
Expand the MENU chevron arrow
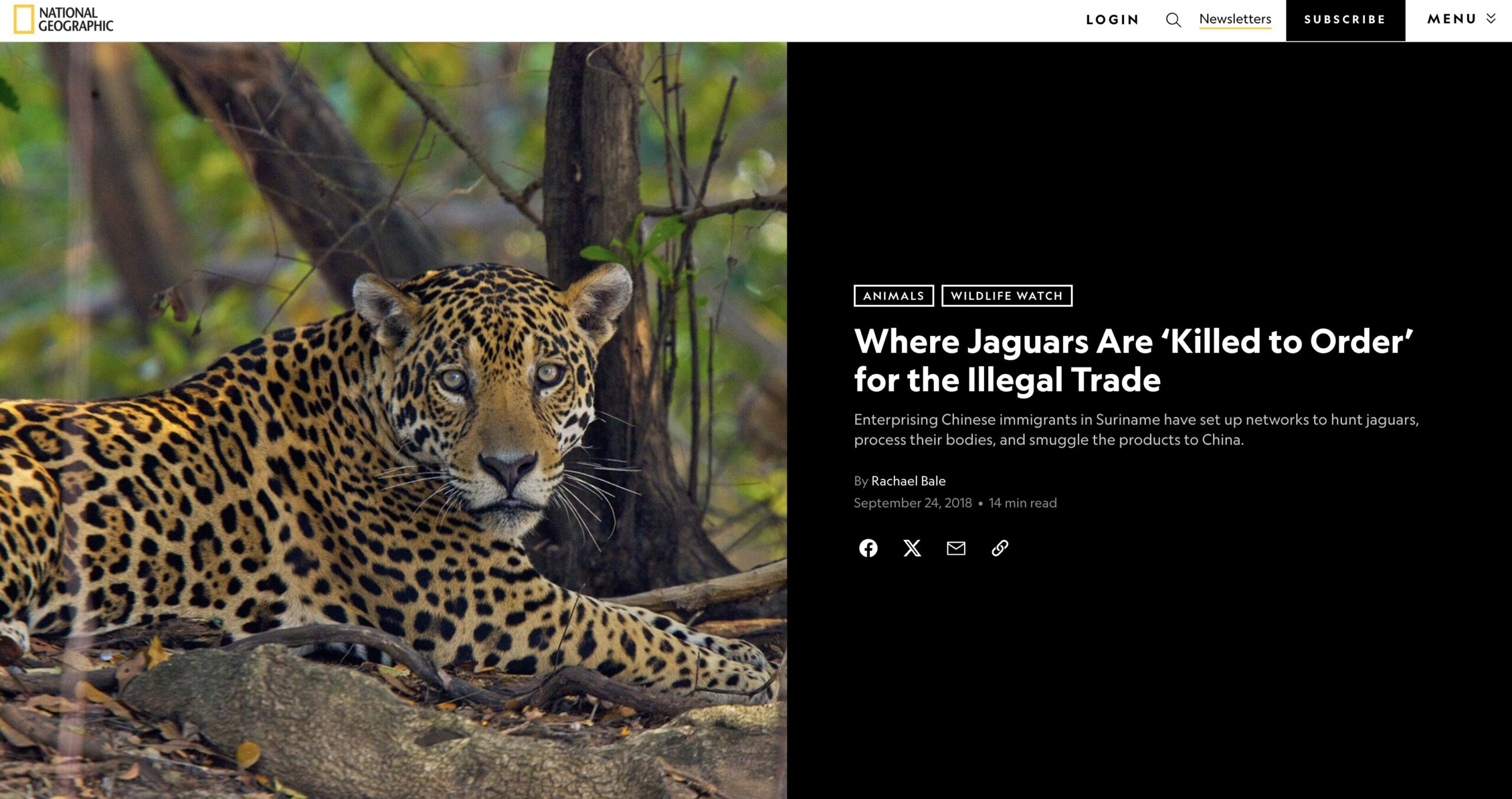1491,19
